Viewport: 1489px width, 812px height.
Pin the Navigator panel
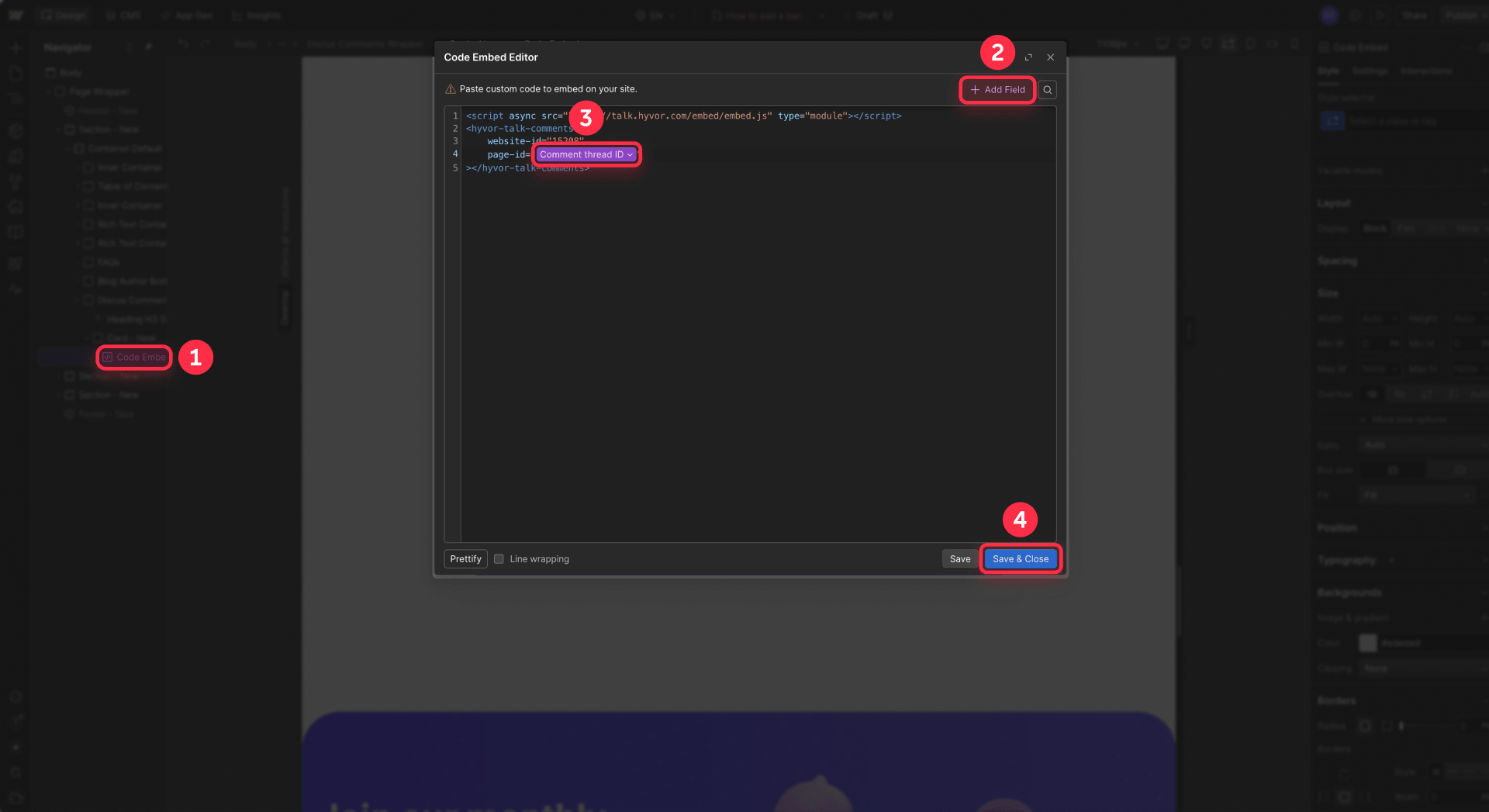point(148,47)
